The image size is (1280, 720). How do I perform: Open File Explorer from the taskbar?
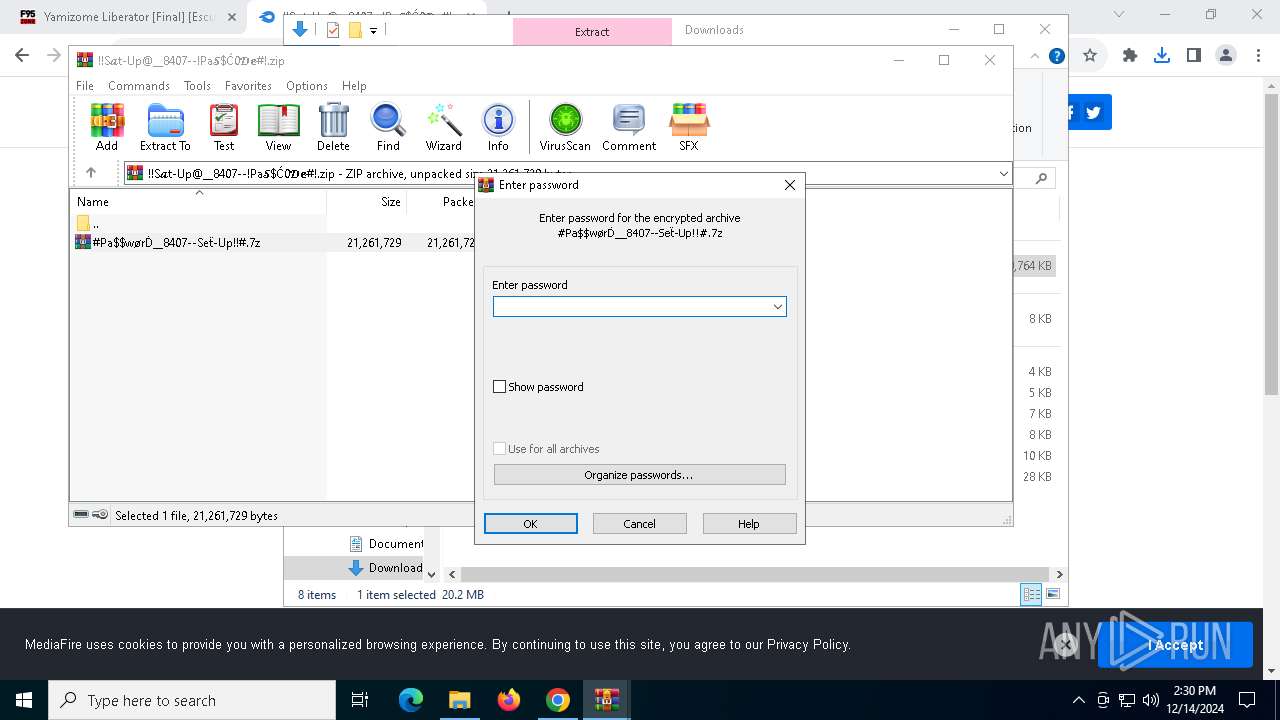460,700
